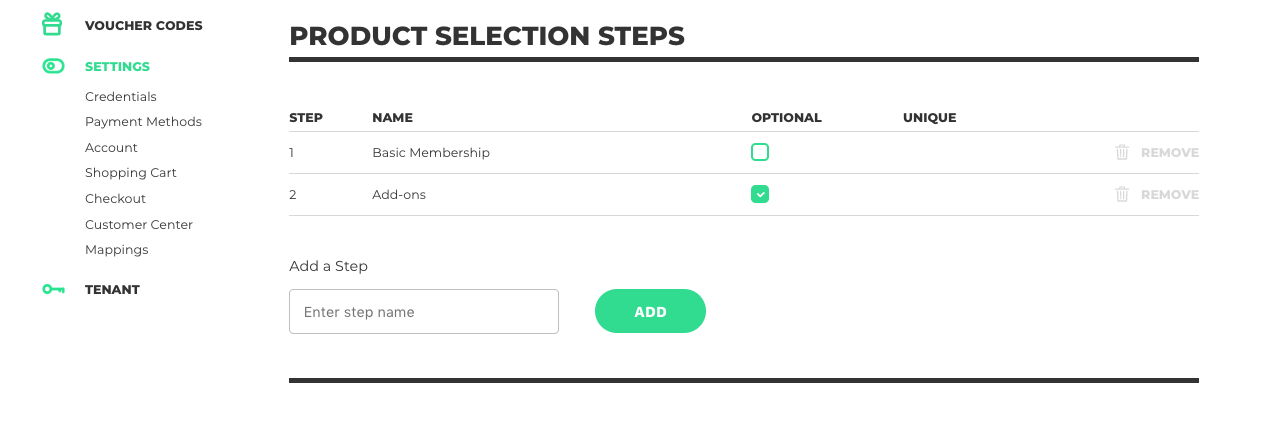
Task: Open Payment Methods settings
Action: (143, 122)
